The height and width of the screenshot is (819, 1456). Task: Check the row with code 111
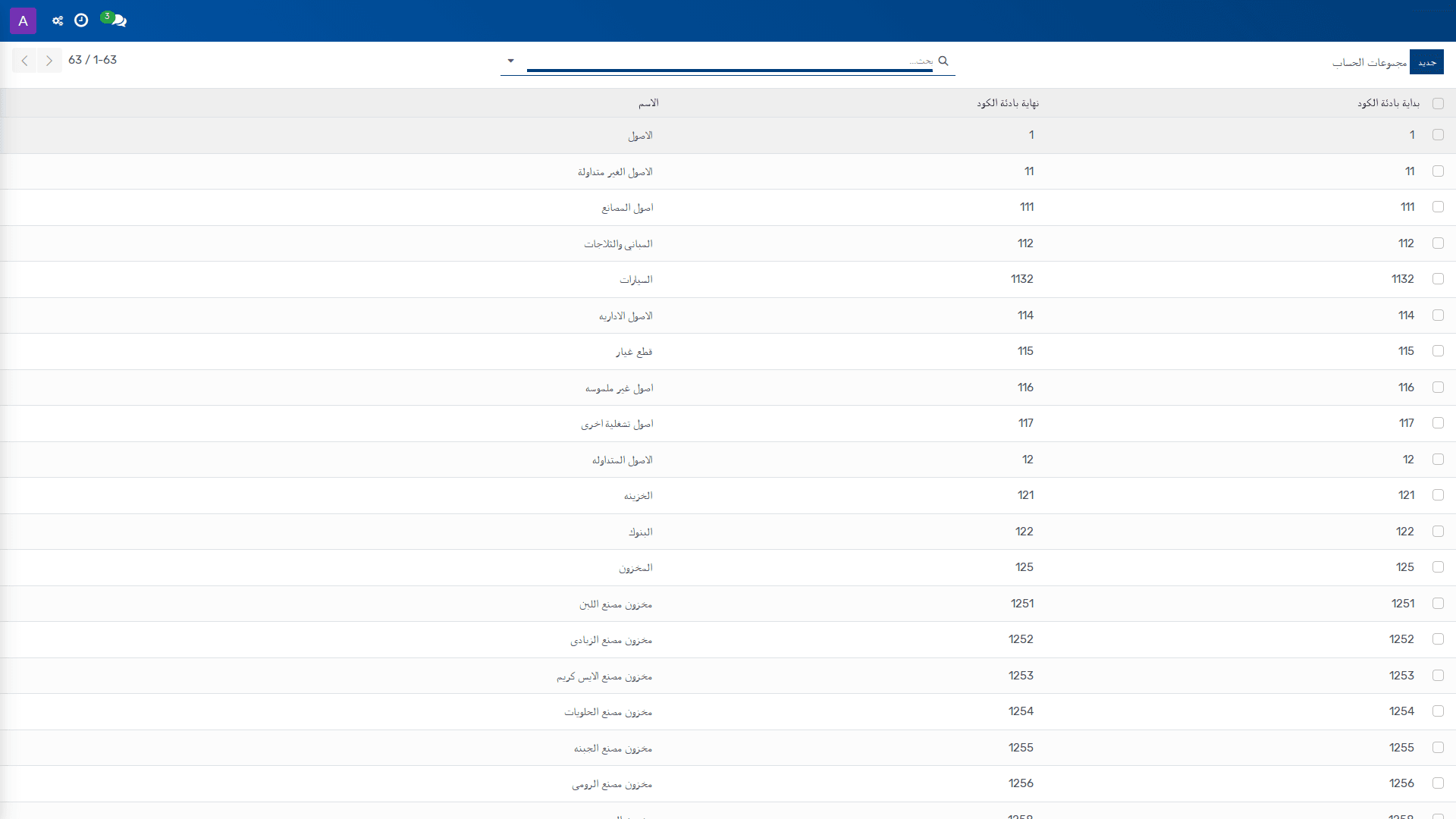coord(1438,207)
